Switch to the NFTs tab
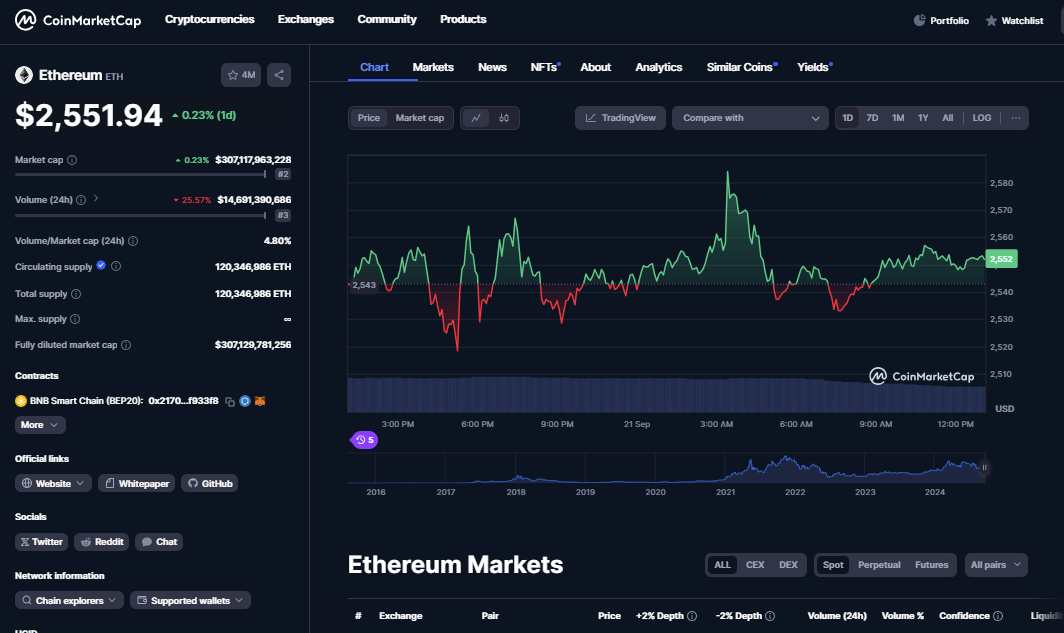 [545, 67]
